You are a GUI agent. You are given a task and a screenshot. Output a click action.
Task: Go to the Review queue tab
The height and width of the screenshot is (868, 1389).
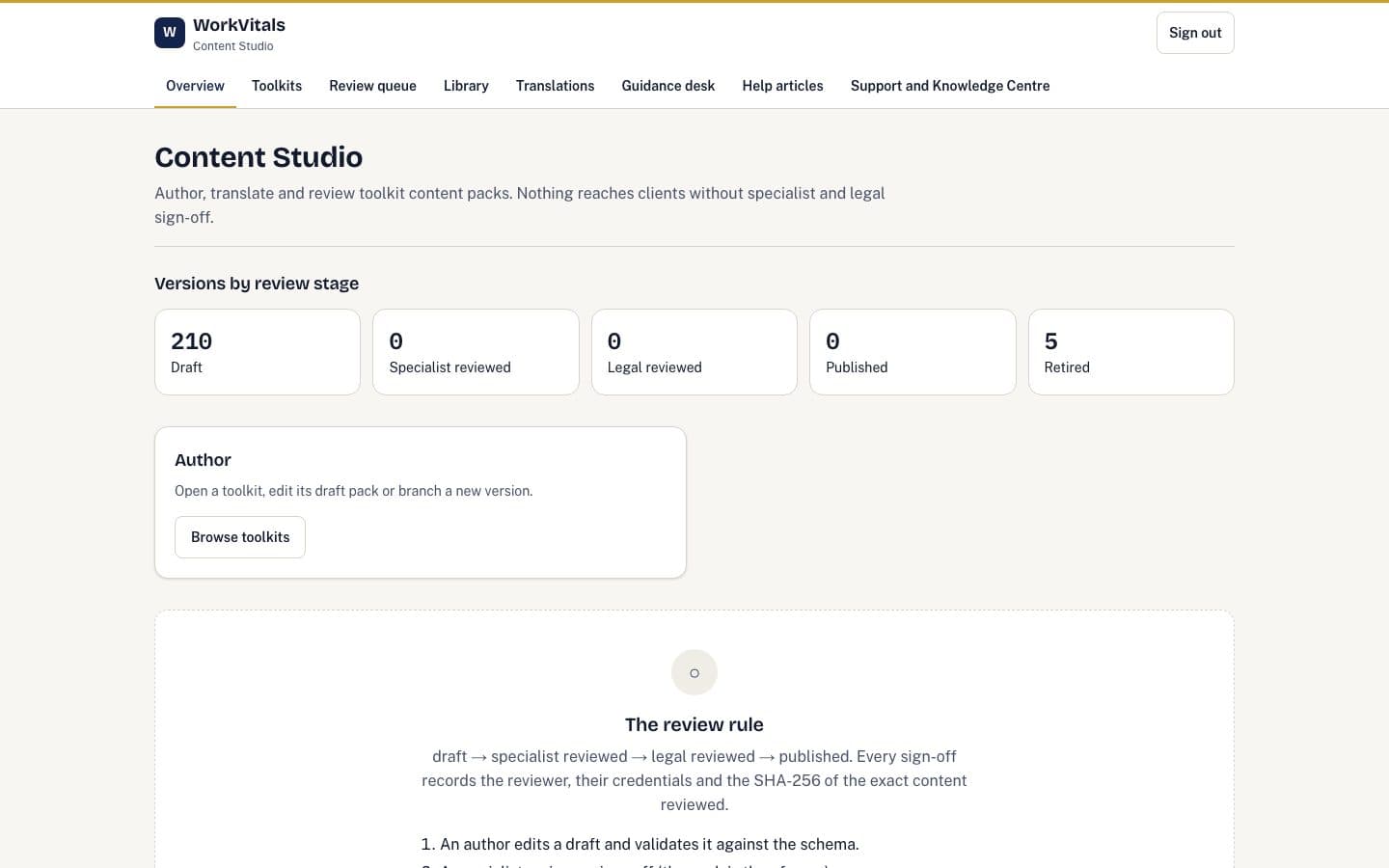[372, 86]
